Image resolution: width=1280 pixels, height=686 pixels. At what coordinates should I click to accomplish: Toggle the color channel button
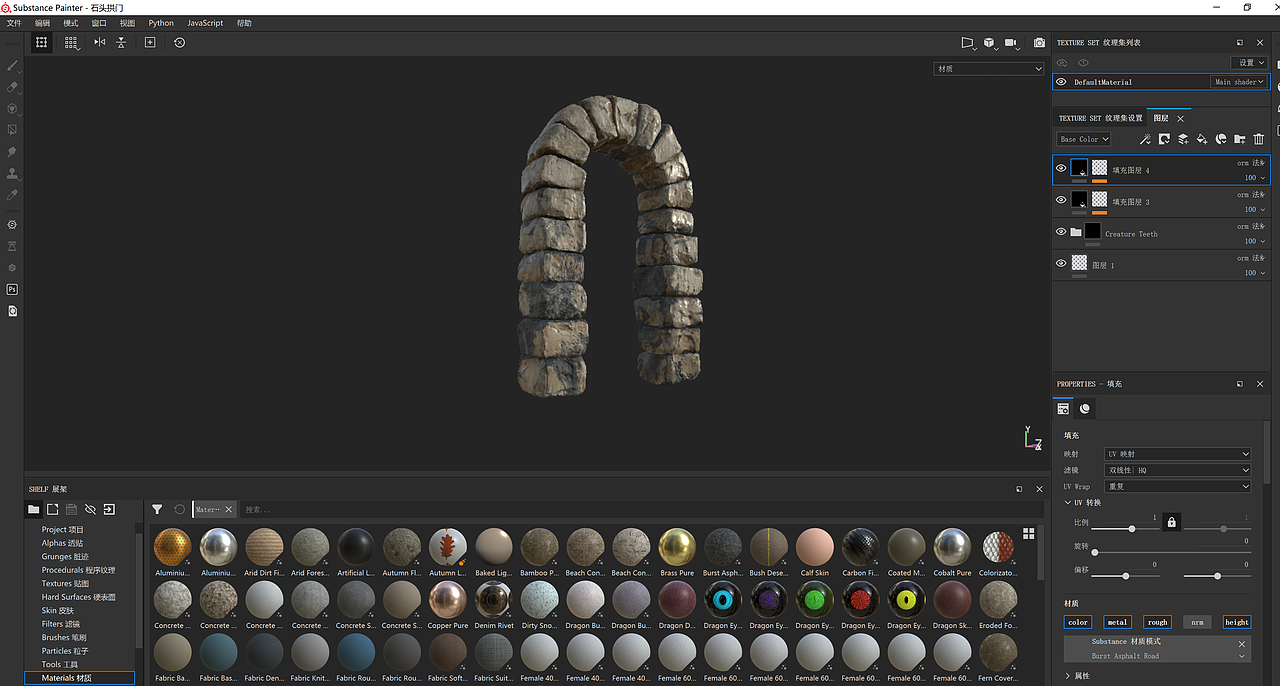click(1078, 622)
